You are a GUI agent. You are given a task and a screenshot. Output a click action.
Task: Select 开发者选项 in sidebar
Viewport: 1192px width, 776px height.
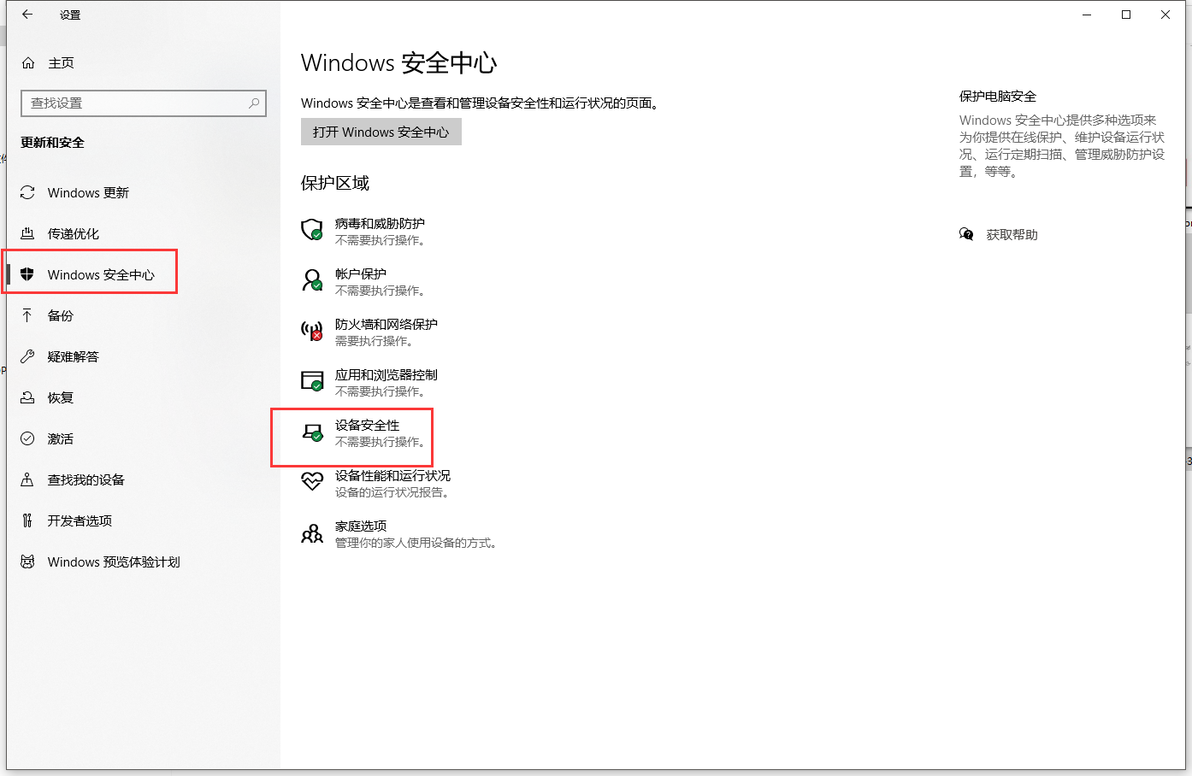79,521
